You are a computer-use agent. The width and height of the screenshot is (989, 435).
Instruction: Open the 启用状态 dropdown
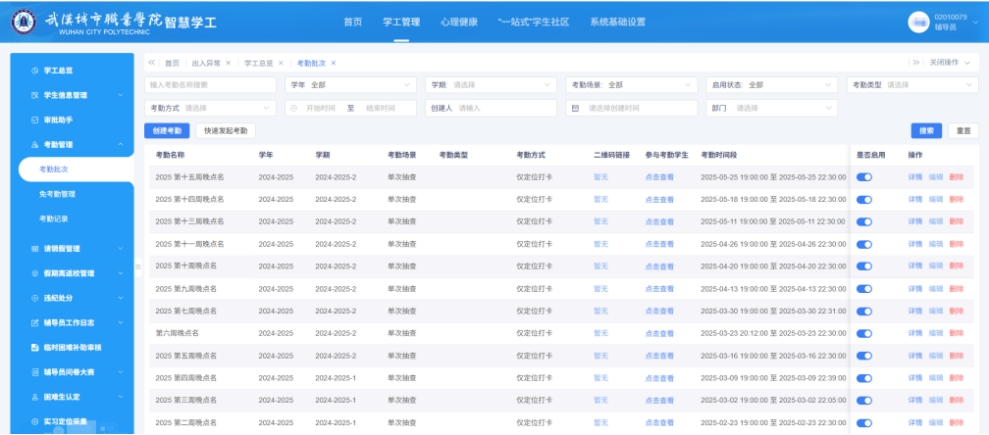pos(770,85)
